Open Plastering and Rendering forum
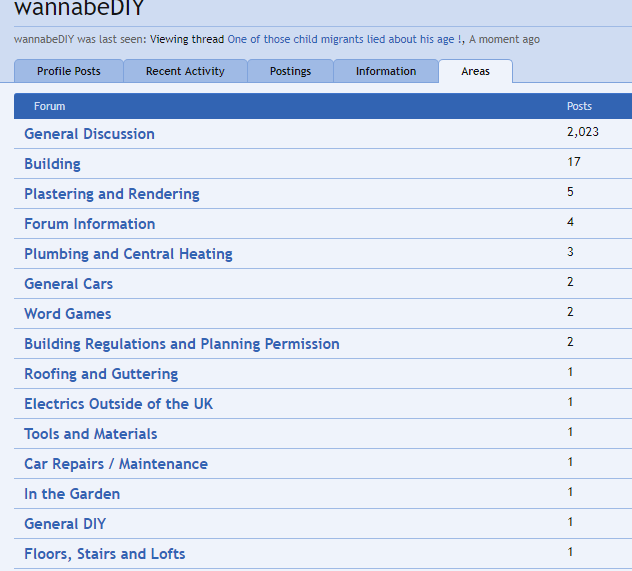632x571 pixels. click(112, 194)
